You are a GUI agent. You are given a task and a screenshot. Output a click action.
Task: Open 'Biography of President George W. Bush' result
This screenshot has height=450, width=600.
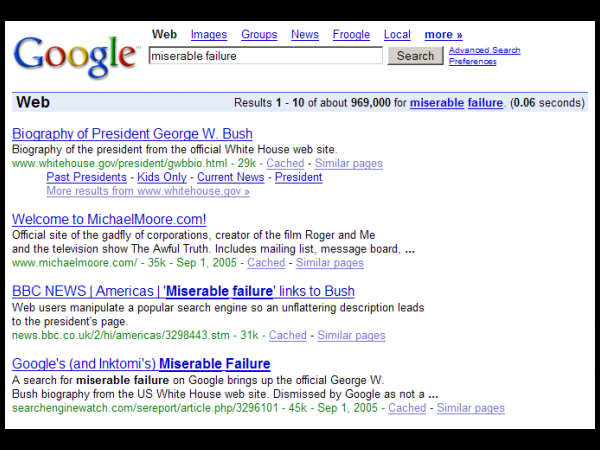point(132,134)
